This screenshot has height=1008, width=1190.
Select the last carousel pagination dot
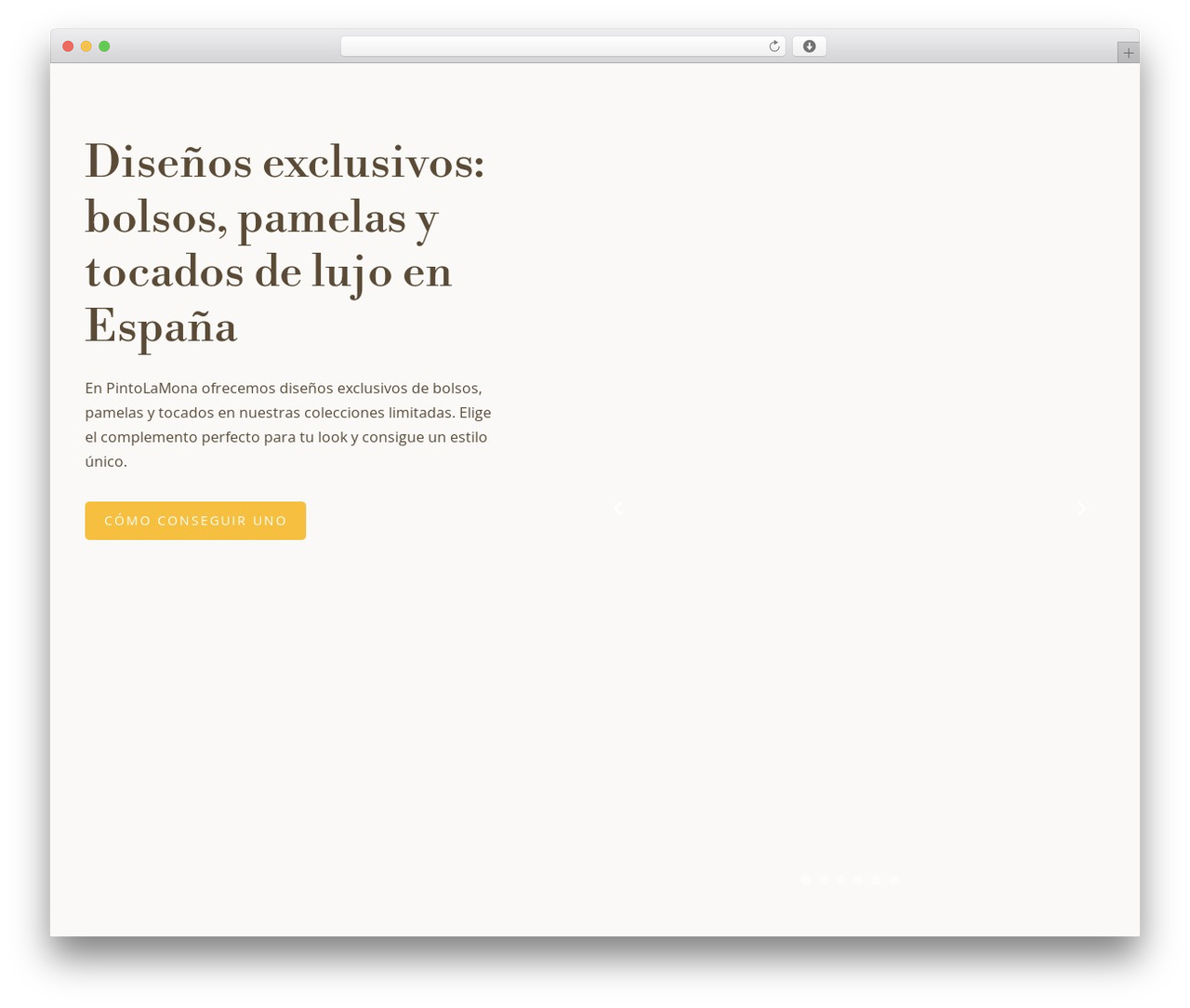tap(893, 880)
